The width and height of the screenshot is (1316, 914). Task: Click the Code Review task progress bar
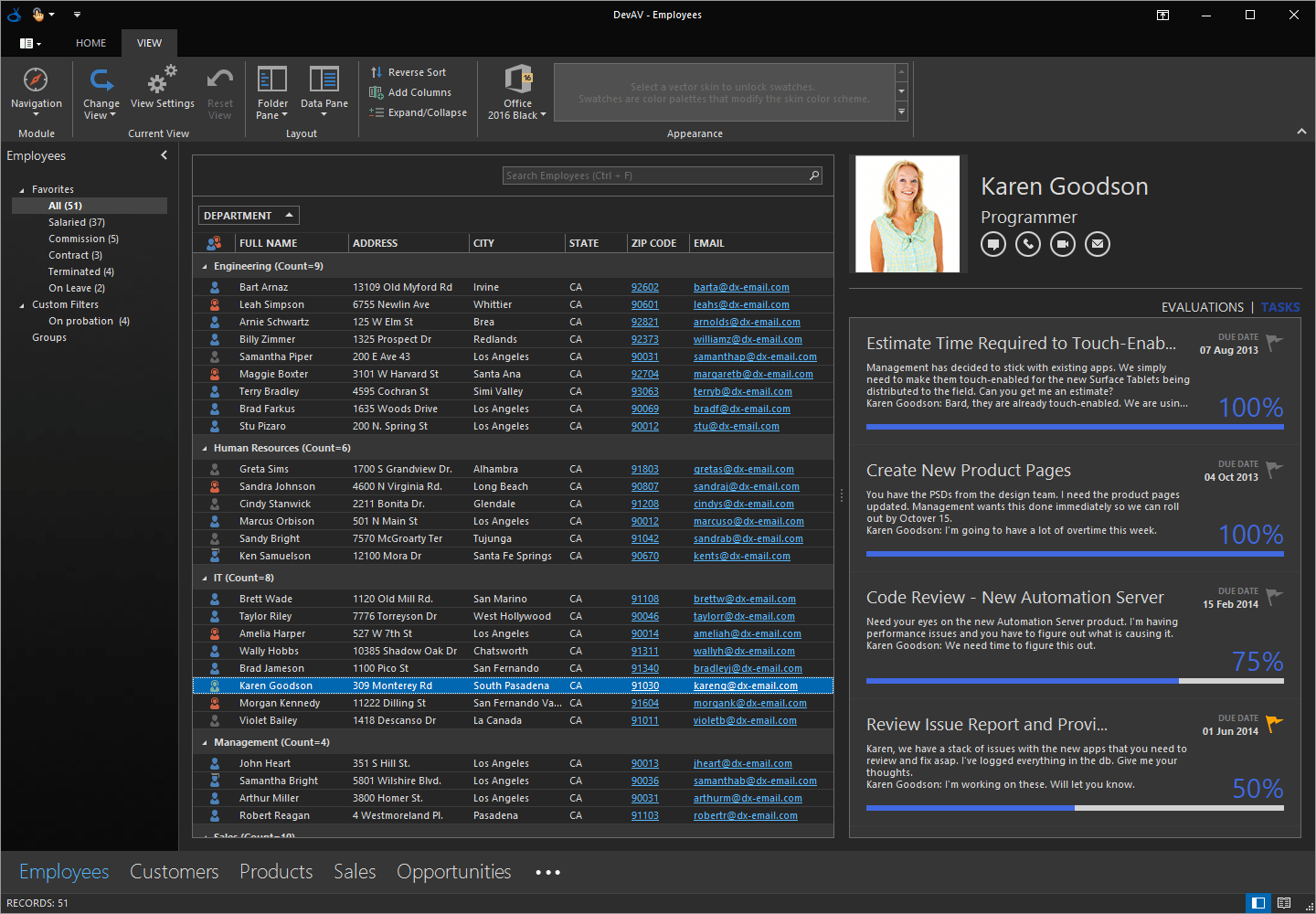(1075, 681)
